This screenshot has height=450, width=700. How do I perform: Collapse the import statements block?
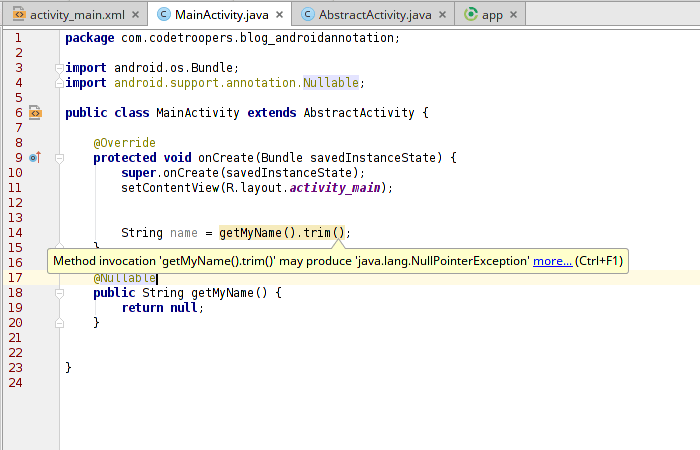click(59, 68)
